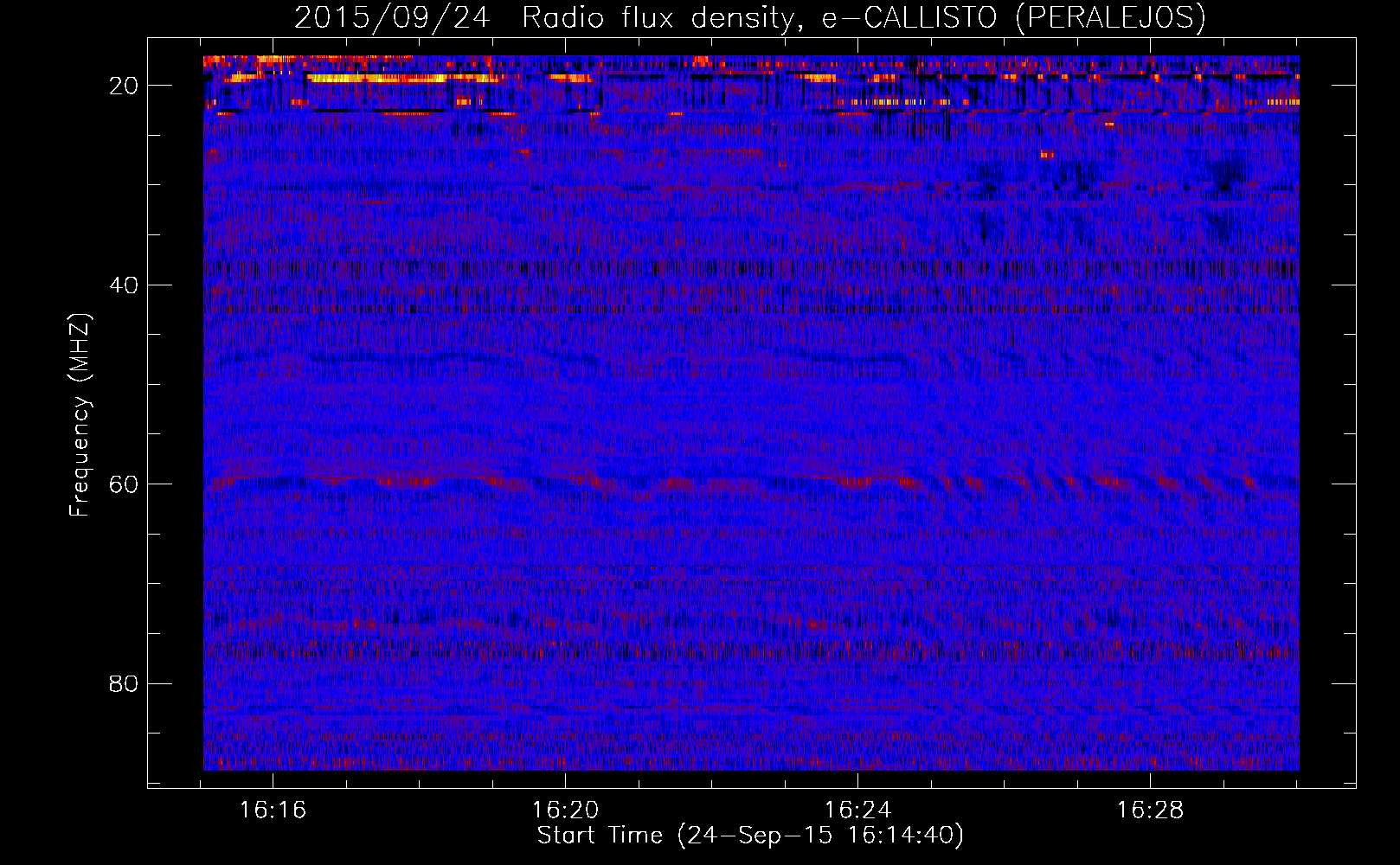Click the red horizontal band at 60 MHz
This screenshot has width=1400, height=865.
tap(751, 483)
